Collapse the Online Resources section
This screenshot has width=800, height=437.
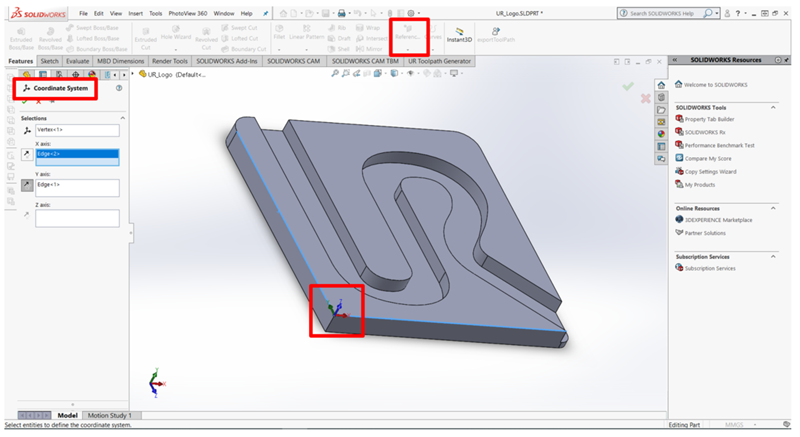click(773, 208)
